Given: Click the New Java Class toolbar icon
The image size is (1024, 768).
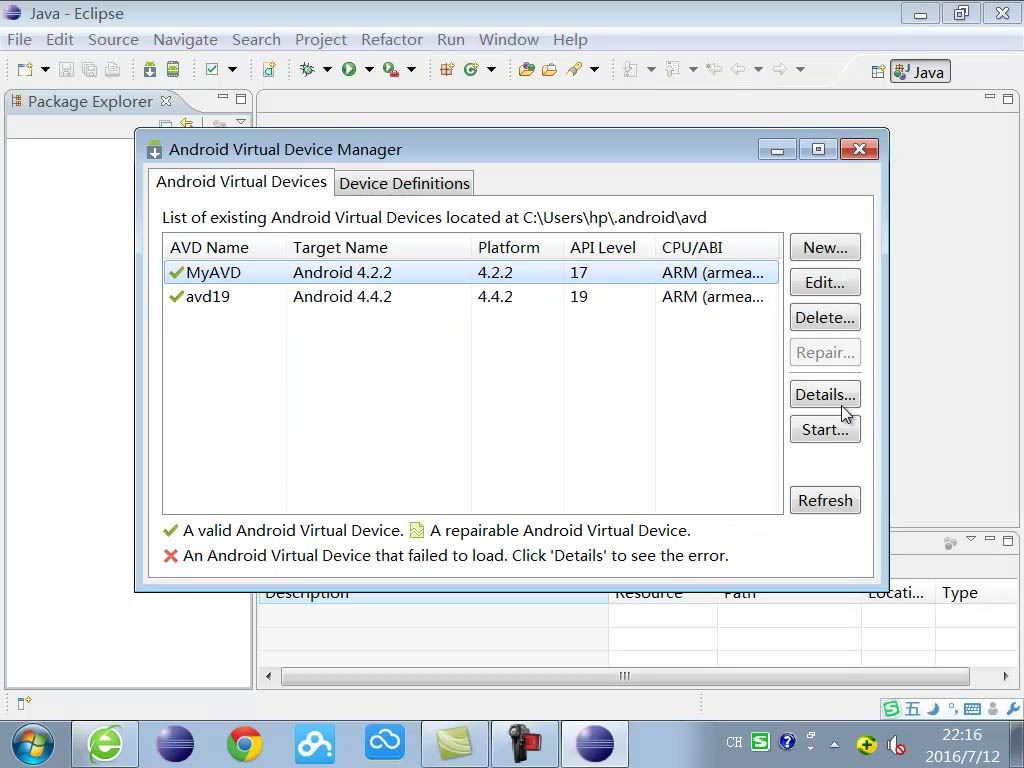Looking at the screenshot, I should (471, 69).
